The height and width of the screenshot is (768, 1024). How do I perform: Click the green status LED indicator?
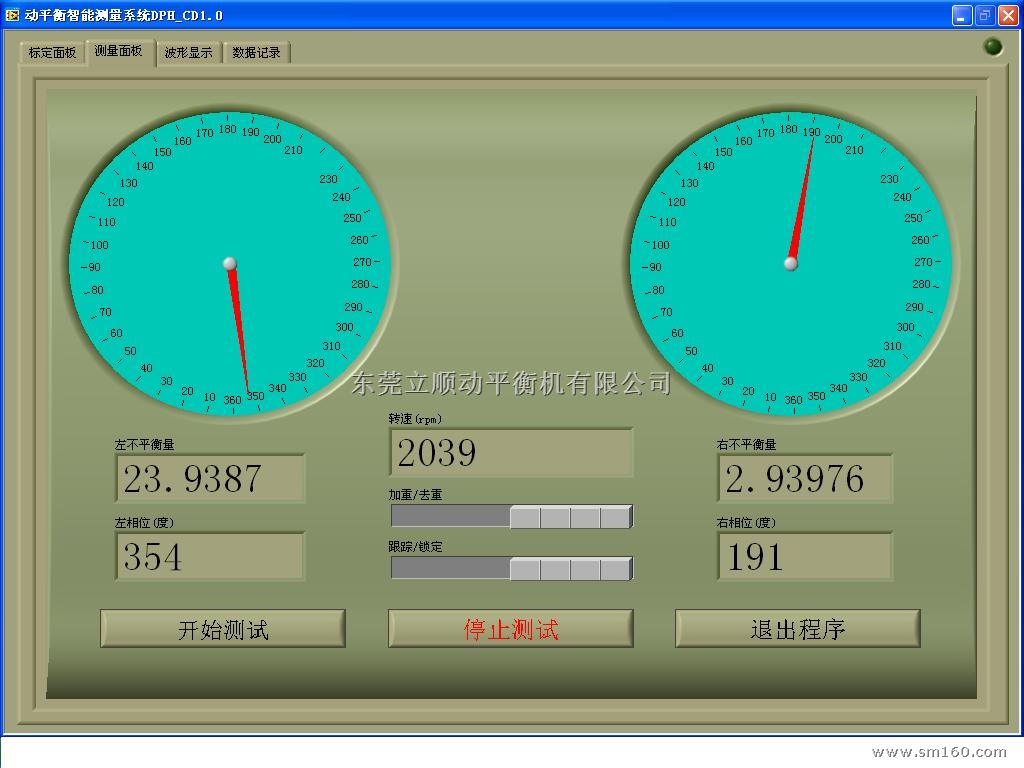click(x=993, y=47)
